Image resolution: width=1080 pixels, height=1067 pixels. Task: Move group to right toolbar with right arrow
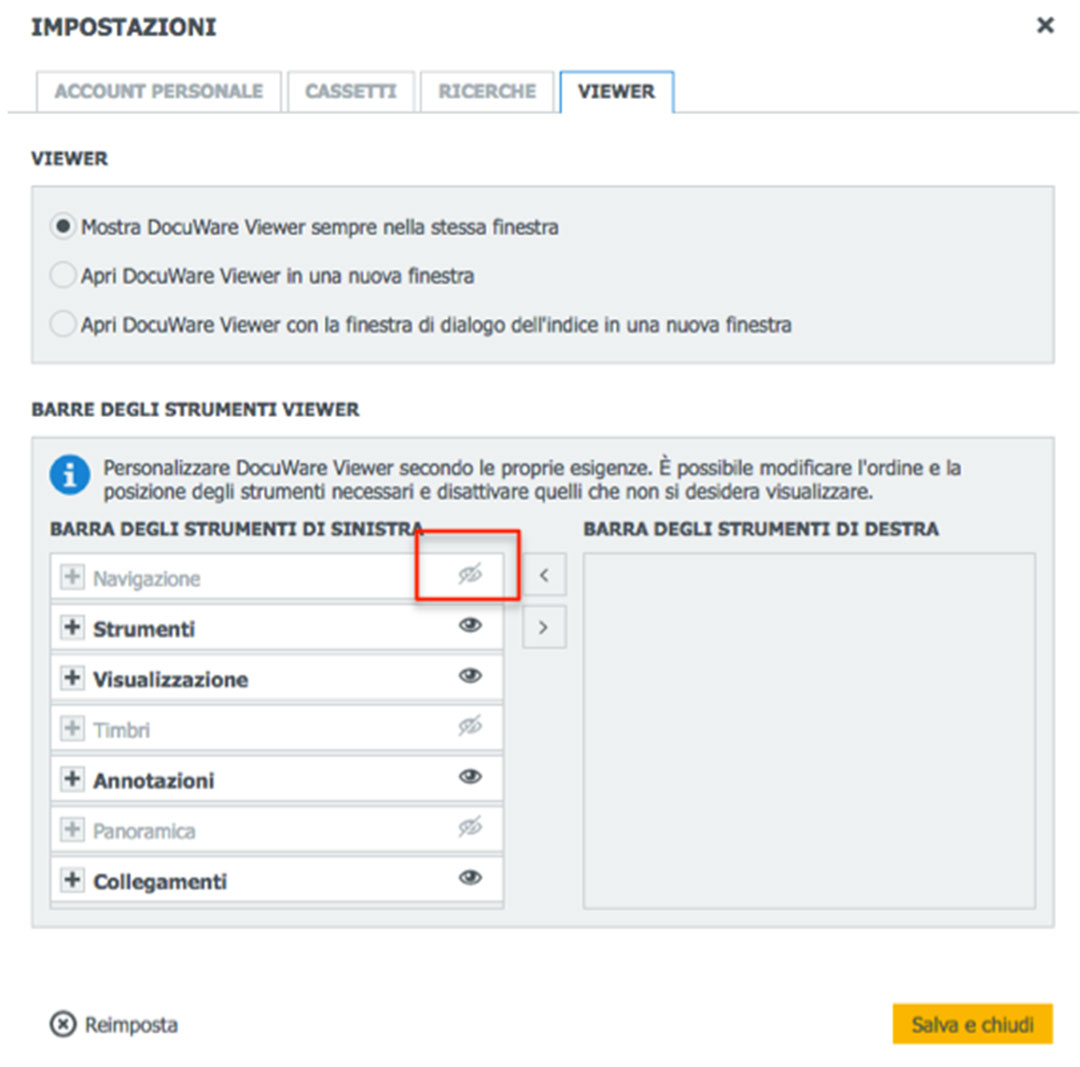point(544,627)
